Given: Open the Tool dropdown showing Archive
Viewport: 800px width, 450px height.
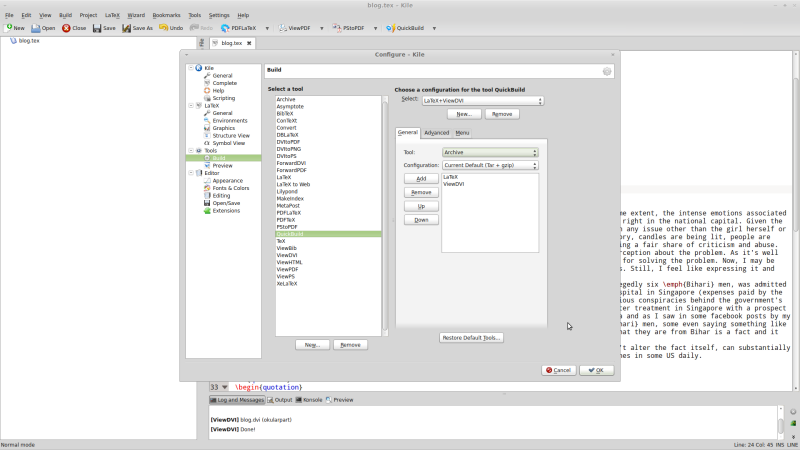Looking at the screenshot, I should pyautogui.click(x=490, y=153).
